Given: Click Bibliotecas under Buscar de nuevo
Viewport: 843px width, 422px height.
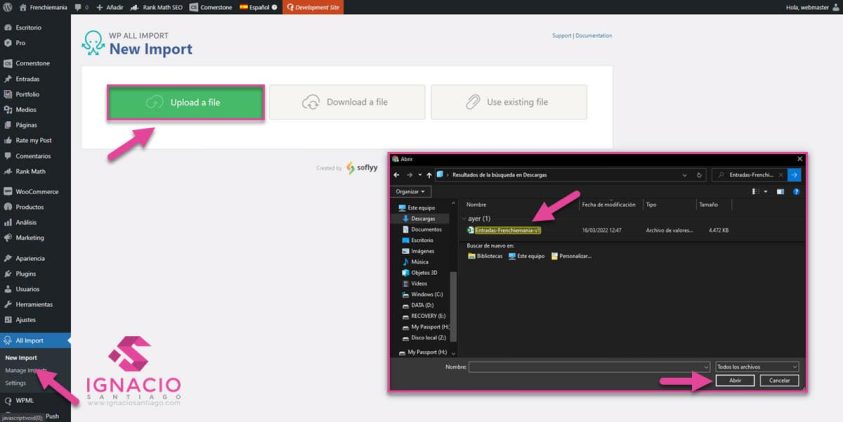Looking at the screenshot, I should 485,256.
